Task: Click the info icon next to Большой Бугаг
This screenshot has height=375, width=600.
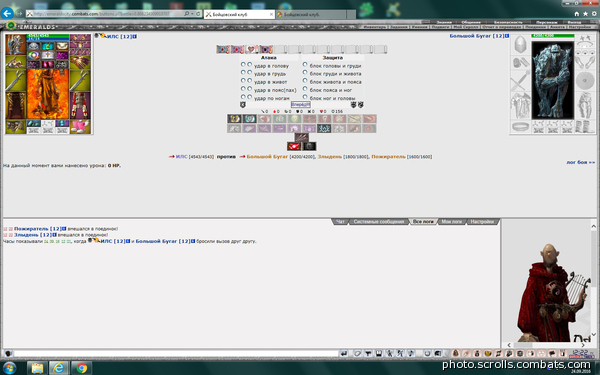Action: click(507, 36)
